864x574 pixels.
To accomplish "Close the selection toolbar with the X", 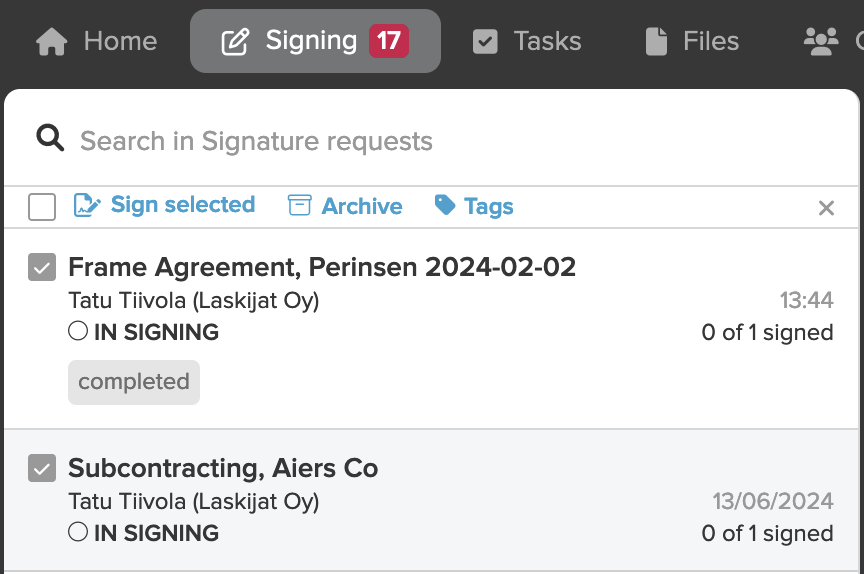I will [826, 208].
